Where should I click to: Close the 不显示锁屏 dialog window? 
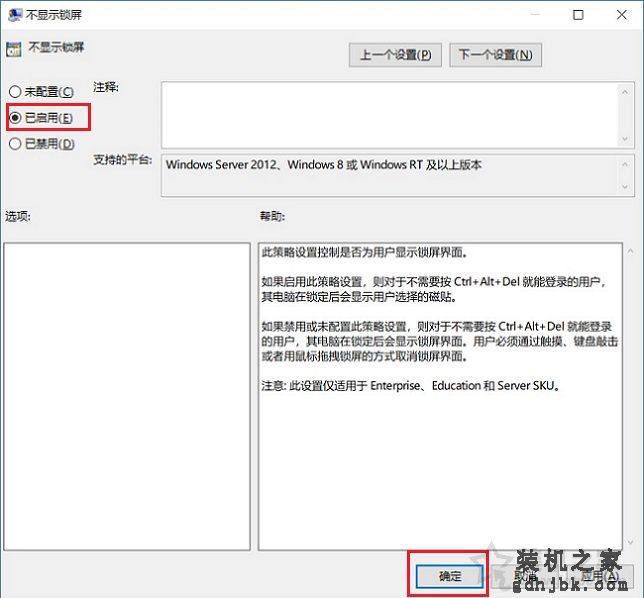pyautogui.click(x=622, y=15)
